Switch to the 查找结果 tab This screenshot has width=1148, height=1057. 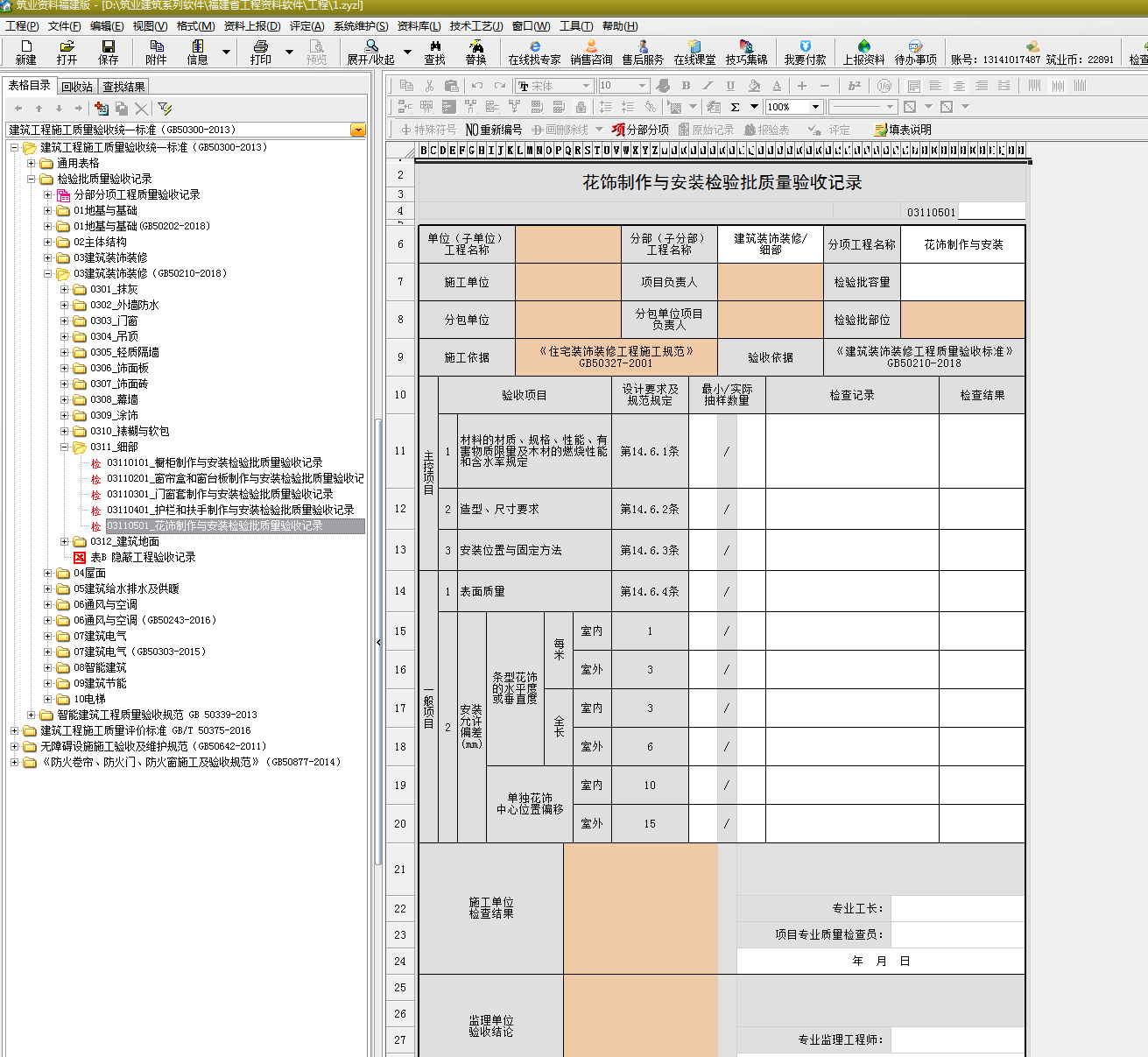(123, 87)
